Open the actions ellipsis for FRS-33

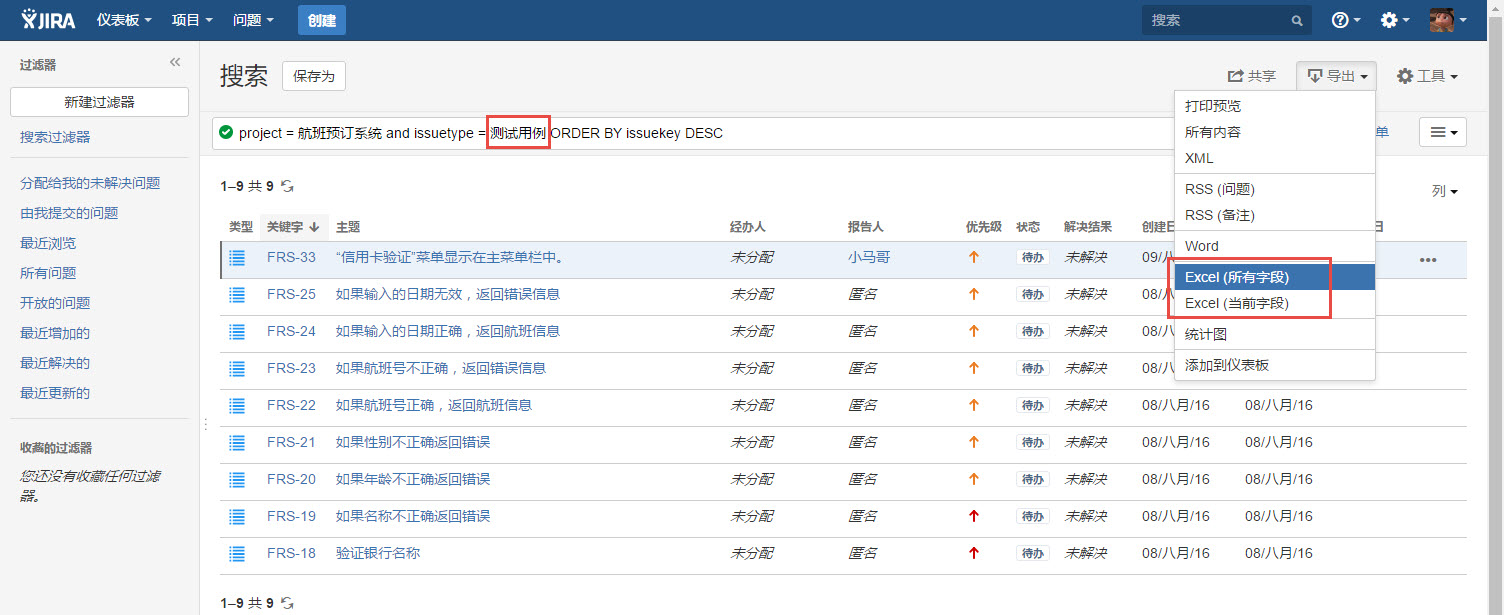point(1428,260)
